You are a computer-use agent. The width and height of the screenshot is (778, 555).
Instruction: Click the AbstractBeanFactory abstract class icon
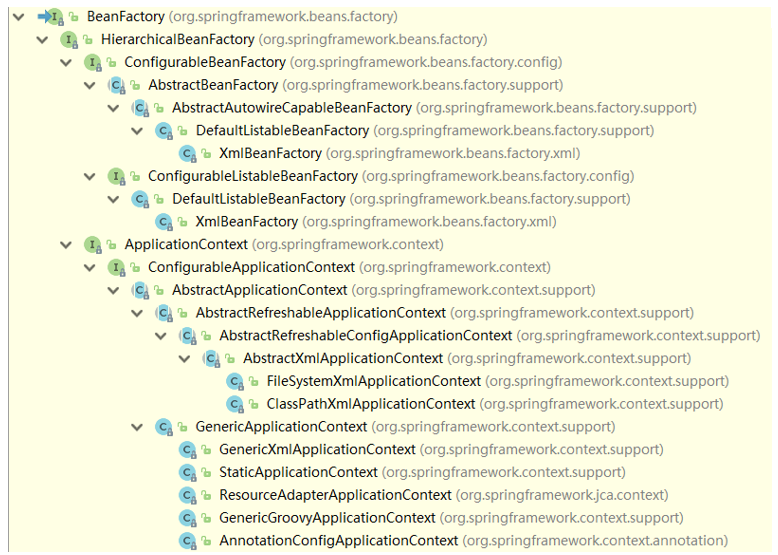point(116,85)
